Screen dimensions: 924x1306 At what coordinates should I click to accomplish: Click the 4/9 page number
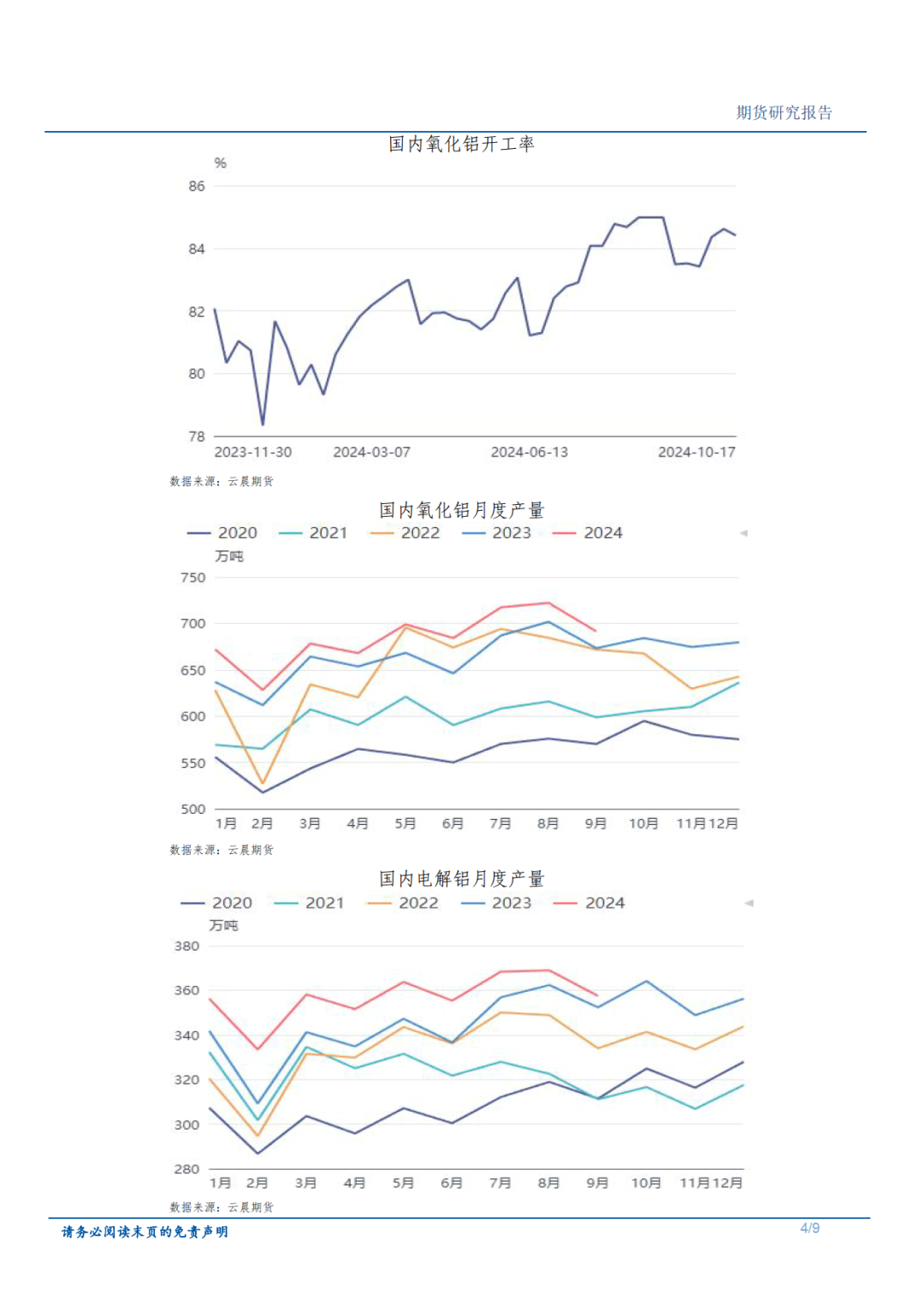coord(810,1228)
